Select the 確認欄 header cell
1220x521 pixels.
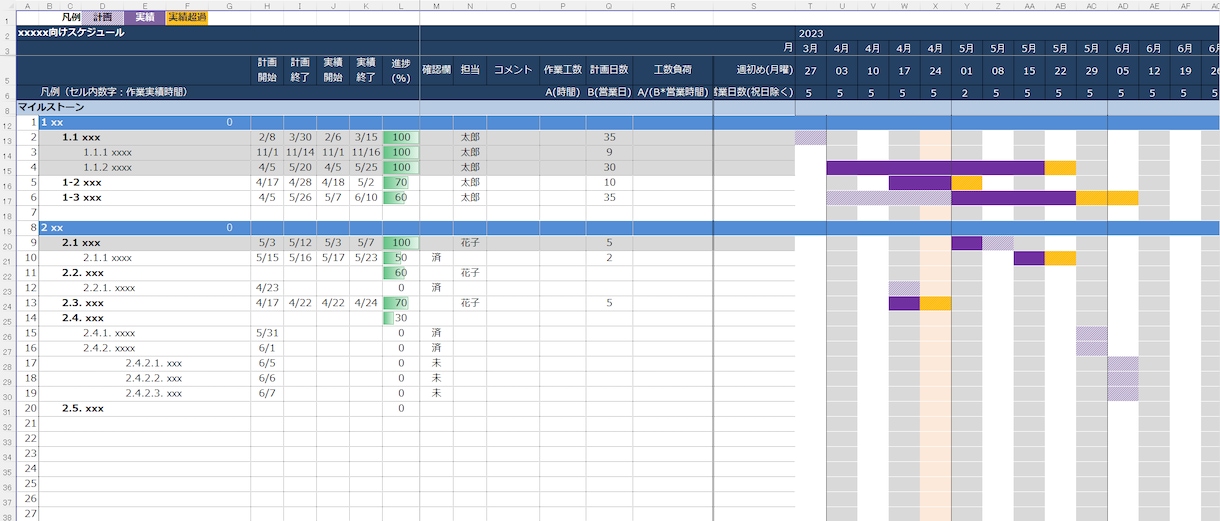[436, 70]
